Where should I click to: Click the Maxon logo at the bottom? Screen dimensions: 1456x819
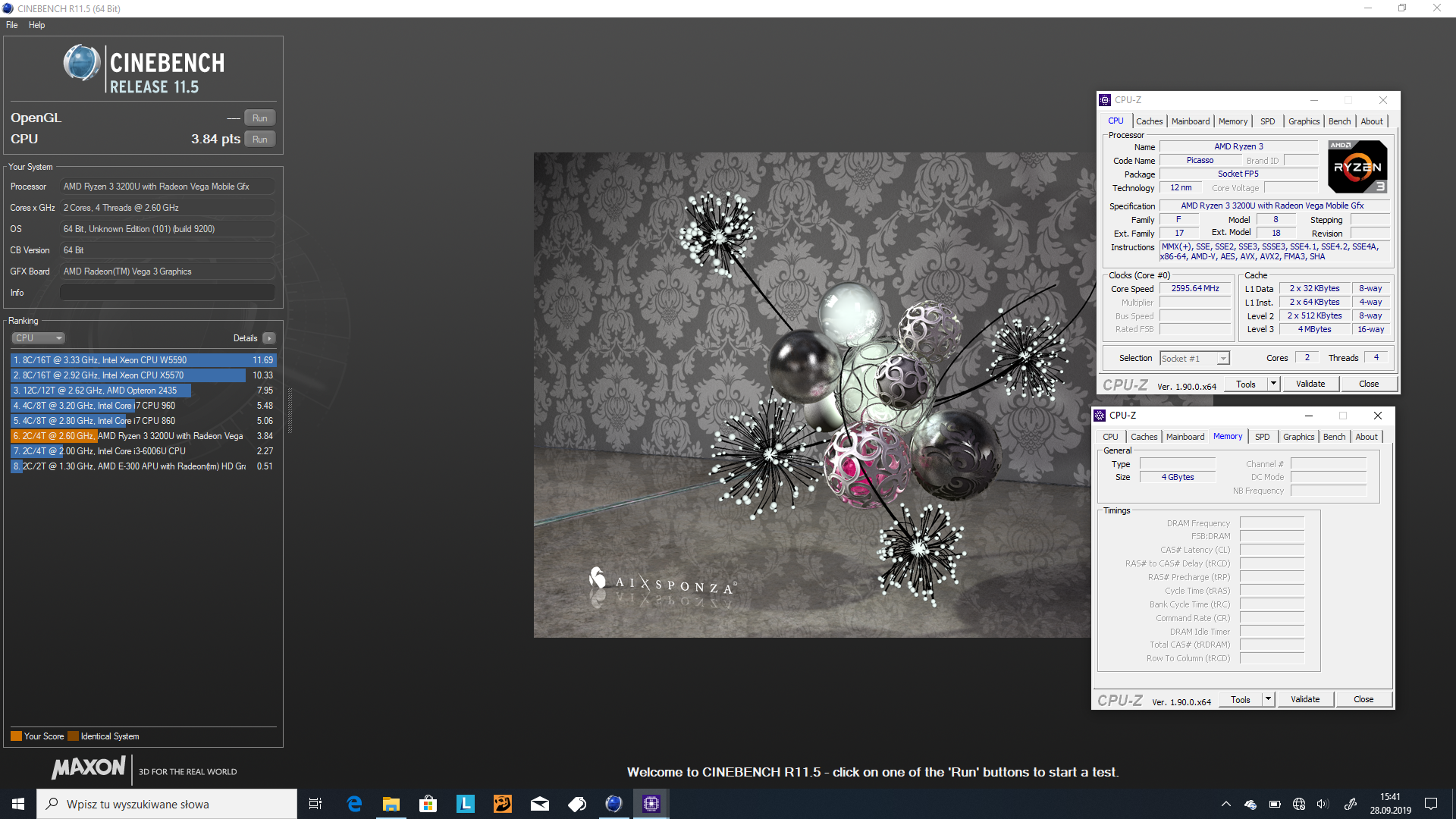click(89, 767)
